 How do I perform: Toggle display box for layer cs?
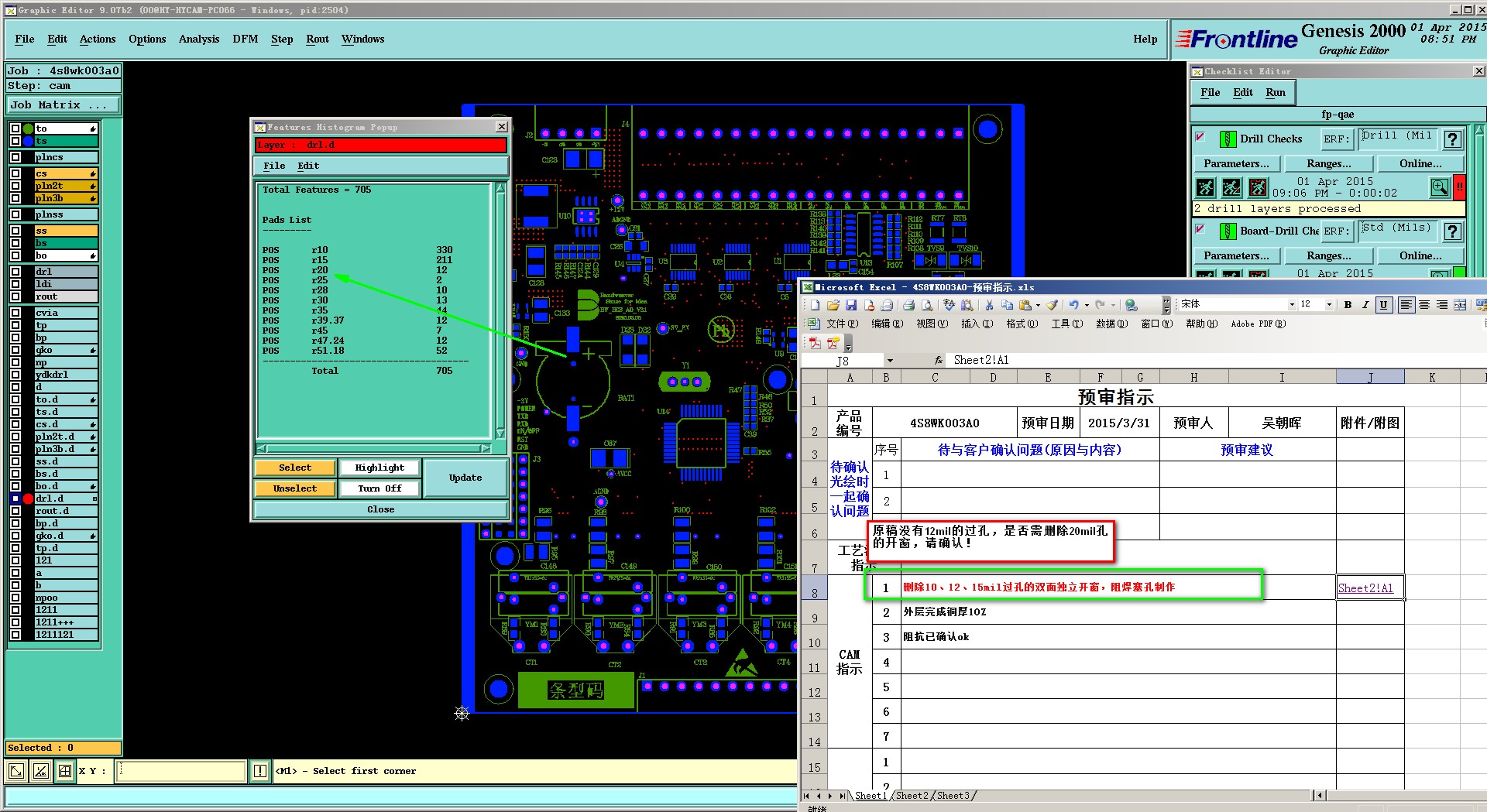[15, 173]
